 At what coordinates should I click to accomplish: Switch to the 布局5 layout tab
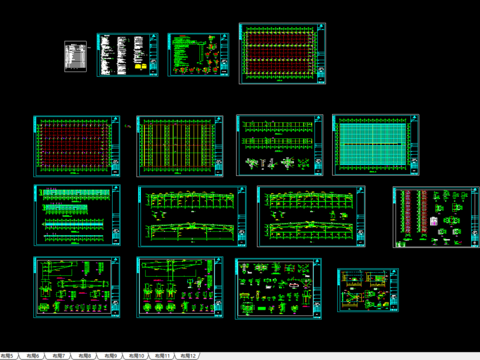tap(7, 356)
